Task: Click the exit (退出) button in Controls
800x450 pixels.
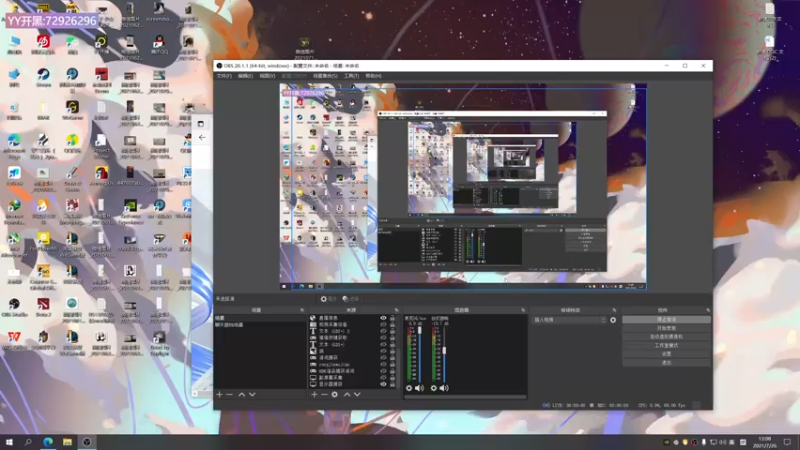Action: click(666, 363)
